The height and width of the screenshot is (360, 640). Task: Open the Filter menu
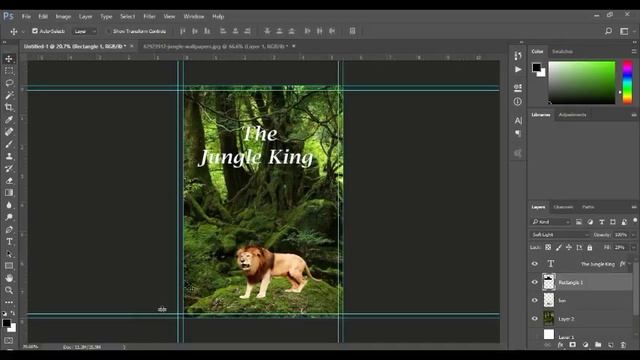pos(149,16)
